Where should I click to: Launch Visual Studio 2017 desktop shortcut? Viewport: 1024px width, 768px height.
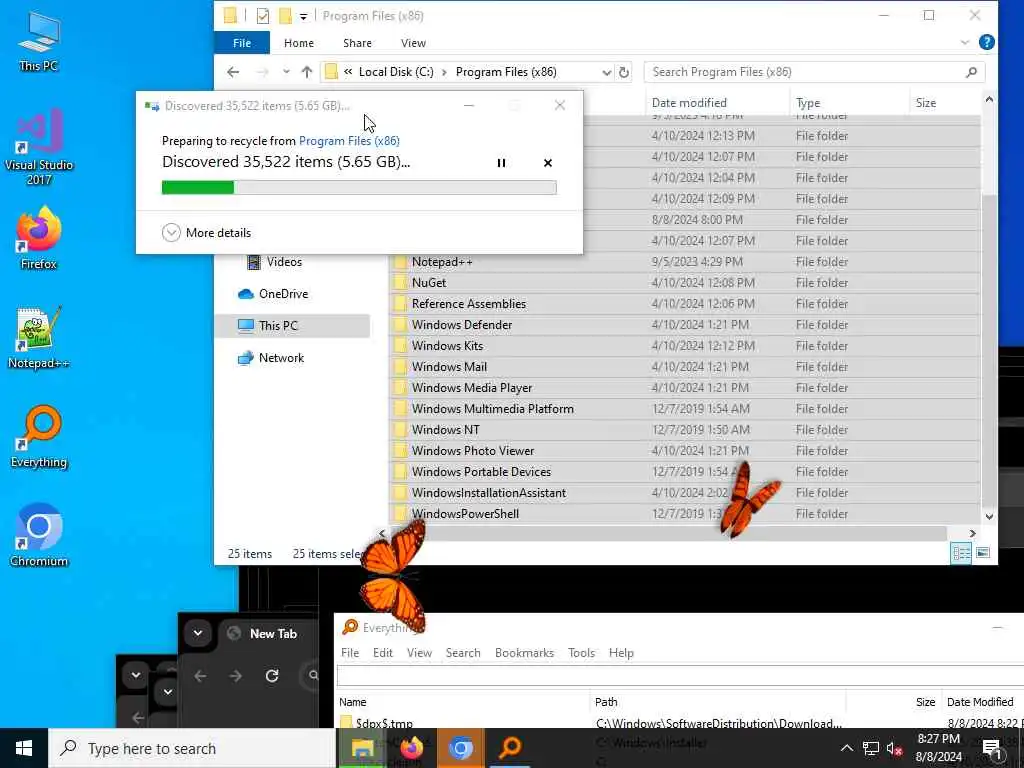pos(39,147)
